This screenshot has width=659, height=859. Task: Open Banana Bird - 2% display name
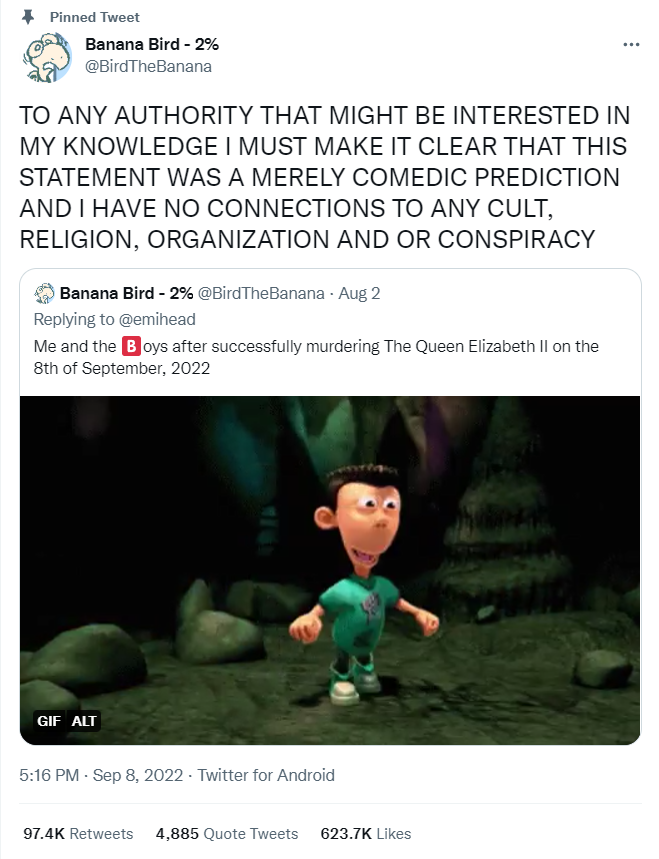pos(152,44)
